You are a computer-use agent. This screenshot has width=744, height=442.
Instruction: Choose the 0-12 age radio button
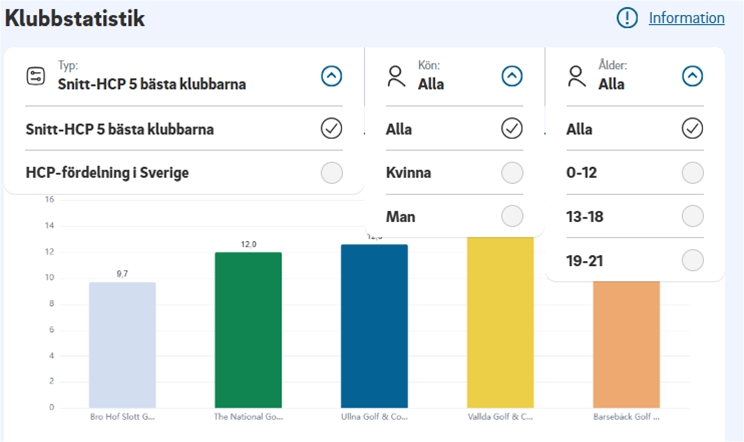[x=692, y=173]
